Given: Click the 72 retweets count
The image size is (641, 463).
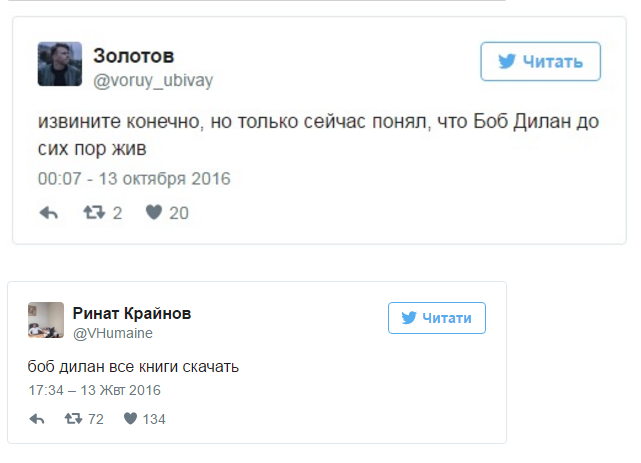Looking at the screenshot, I should click(96, 419).
